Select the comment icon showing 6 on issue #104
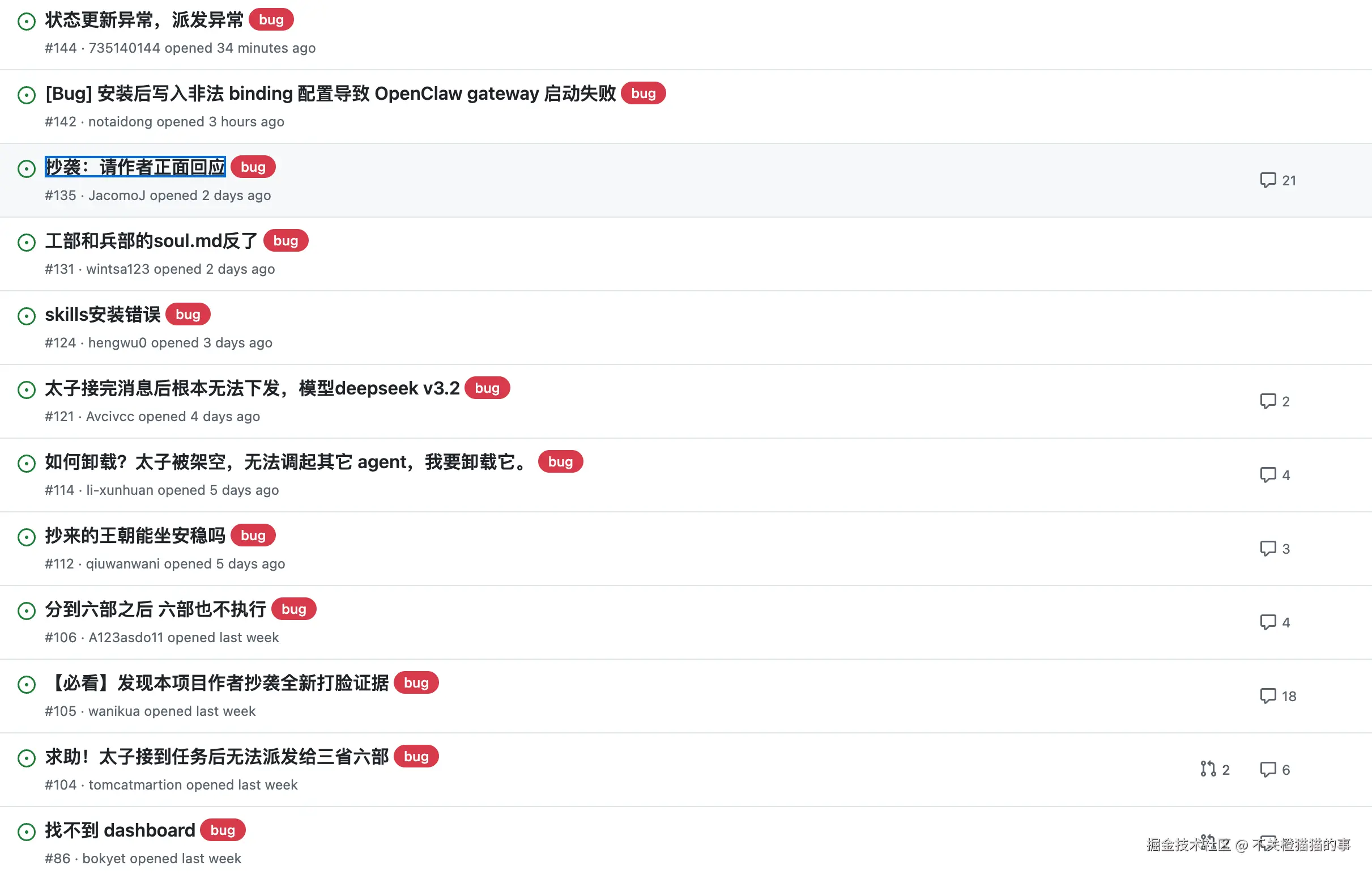 (1268, 769)
